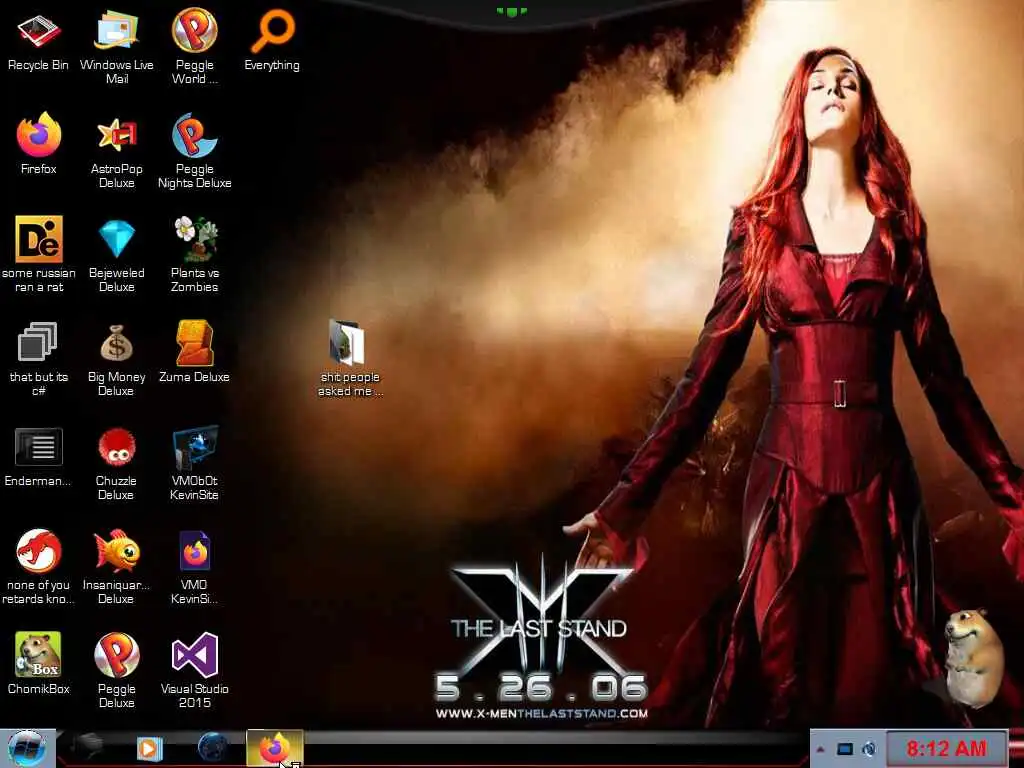Select the Peggle Nights Deluxe icon
This screenshot has width=1024, height=768.
[x=195, y=152]
